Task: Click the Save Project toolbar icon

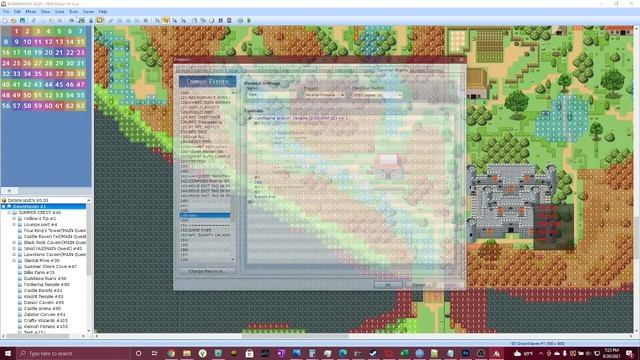Action: pos(22,20)
